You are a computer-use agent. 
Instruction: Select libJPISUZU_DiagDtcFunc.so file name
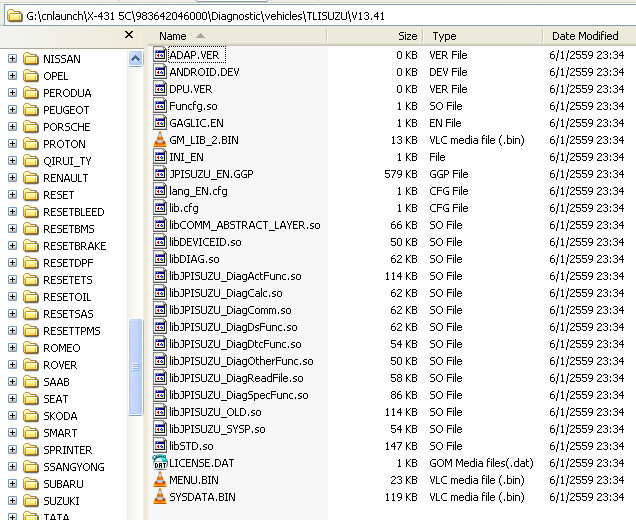point(235,344)
